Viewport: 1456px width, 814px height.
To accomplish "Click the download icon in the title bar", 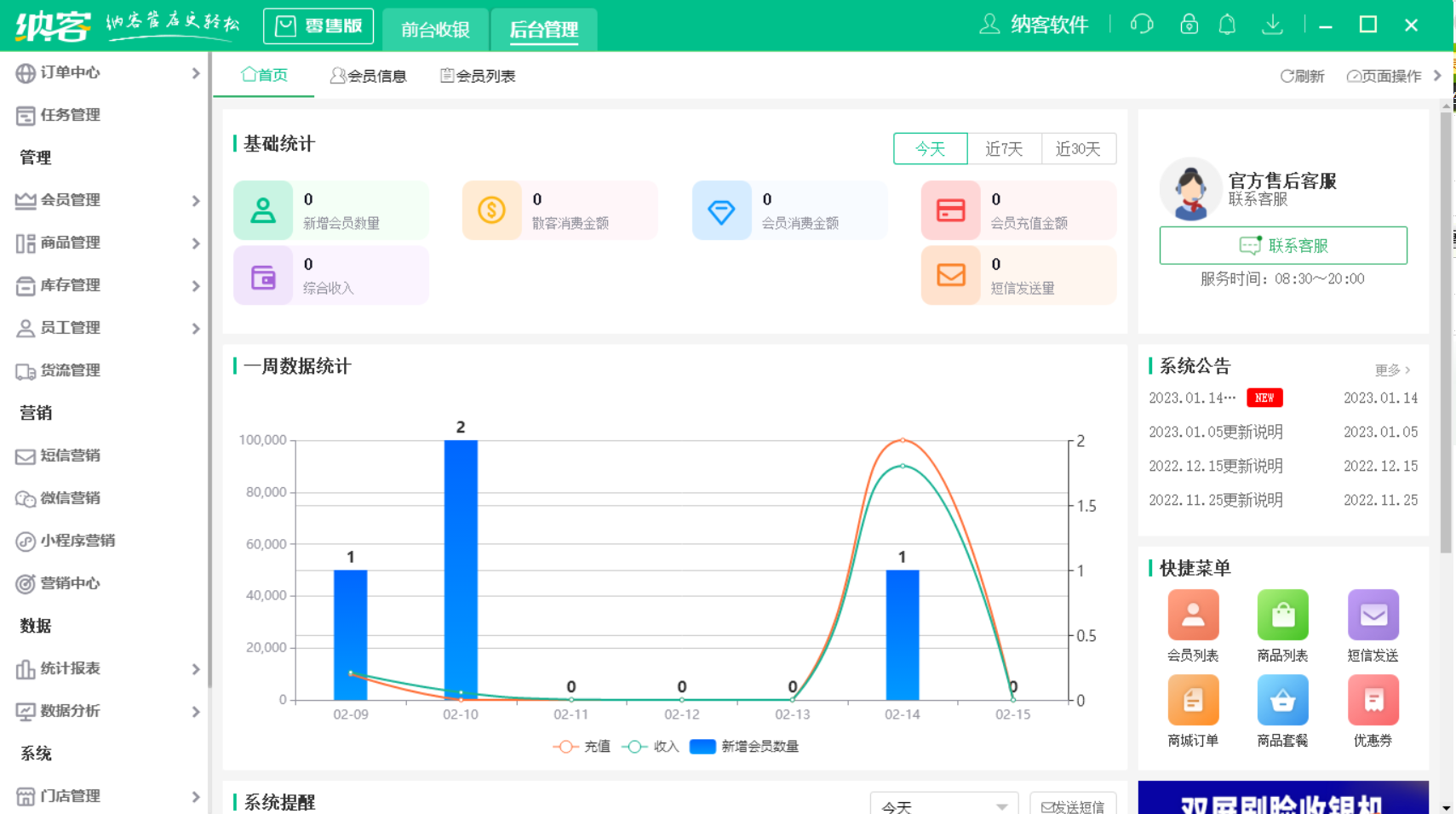I will click(1274, 25).
